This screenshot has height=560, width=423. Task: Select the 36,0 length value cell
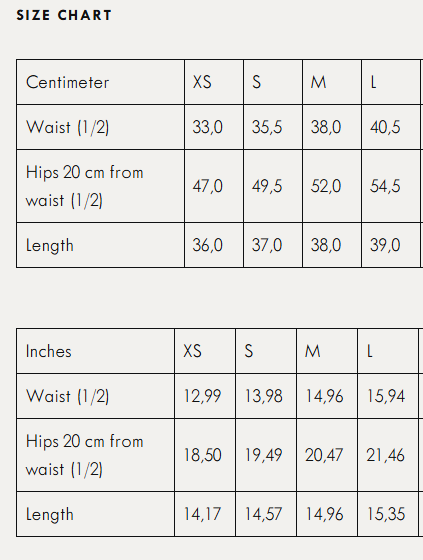click(x=214, y=245)
